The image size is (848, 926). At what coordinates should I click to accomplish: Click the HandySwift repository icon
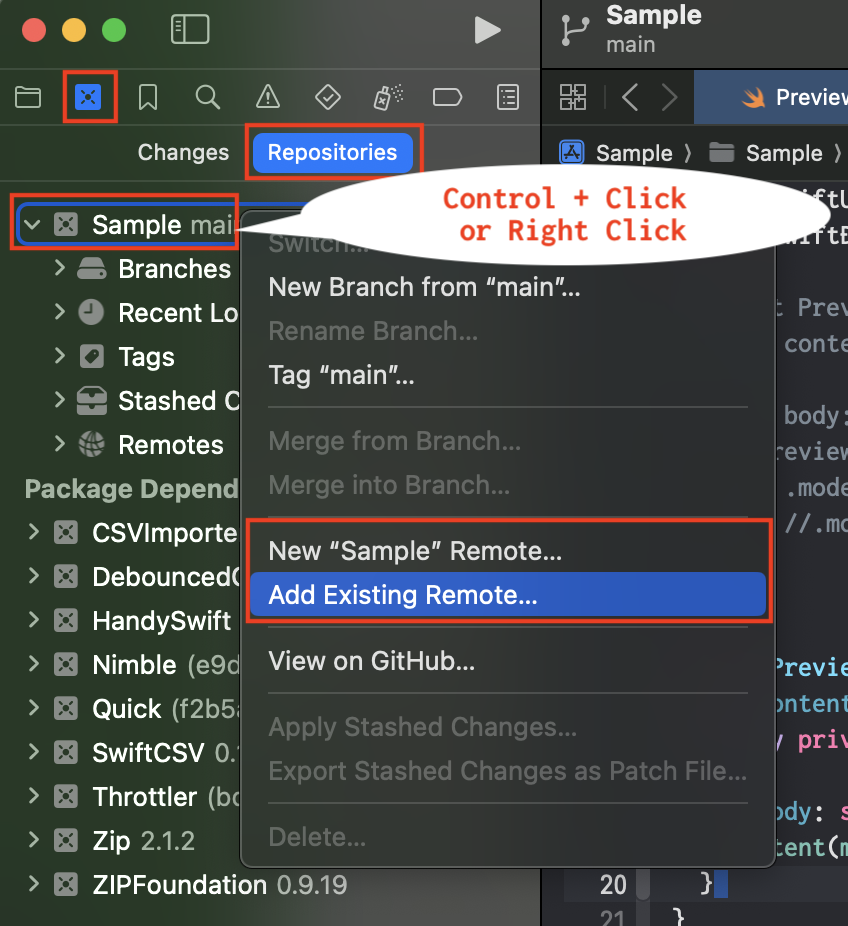[66, 621]
